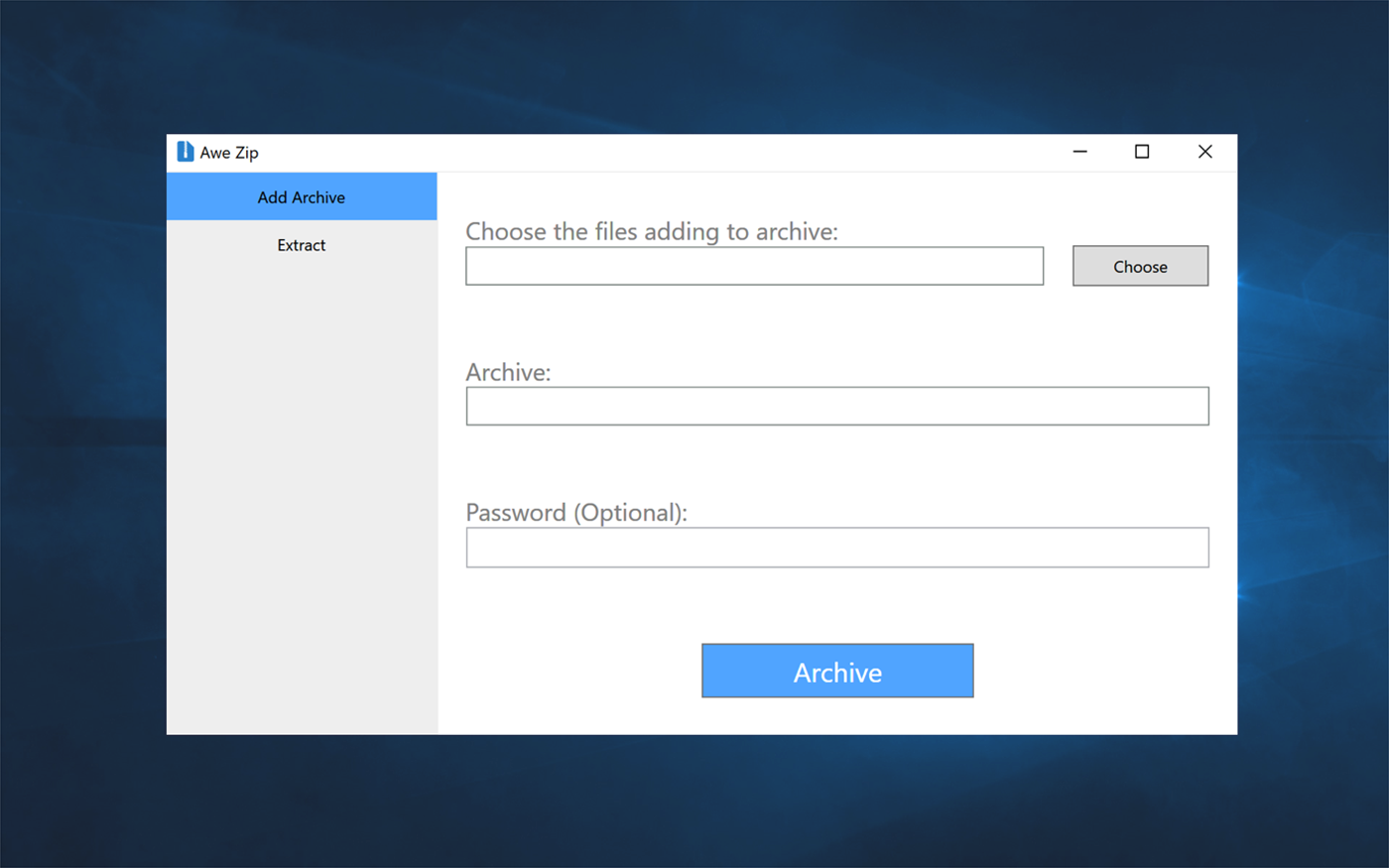Activate the Password (Optional) input box
Image resolution: width=1389 pixels, height=868 pixels.
click(x=837, y=548)
